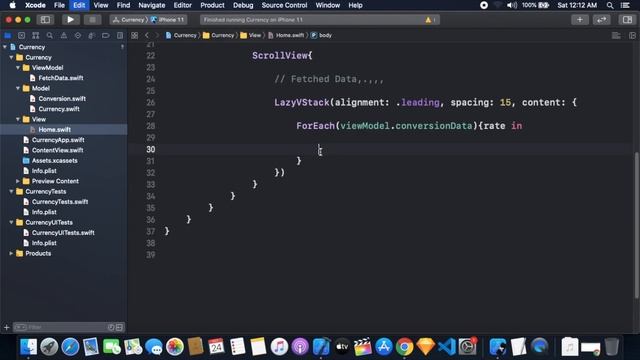Collapse the ViewModel folder
Viewport: 640px width, 360px height.
(x=18, y=68)
